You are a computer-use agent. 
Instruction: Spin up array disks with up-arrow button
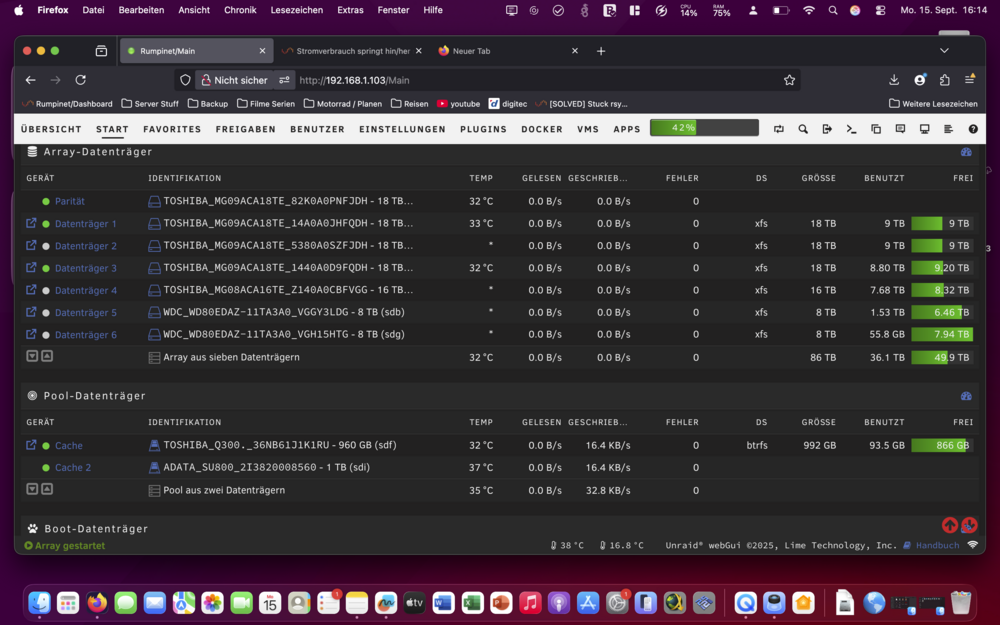[x=47, y=356]
